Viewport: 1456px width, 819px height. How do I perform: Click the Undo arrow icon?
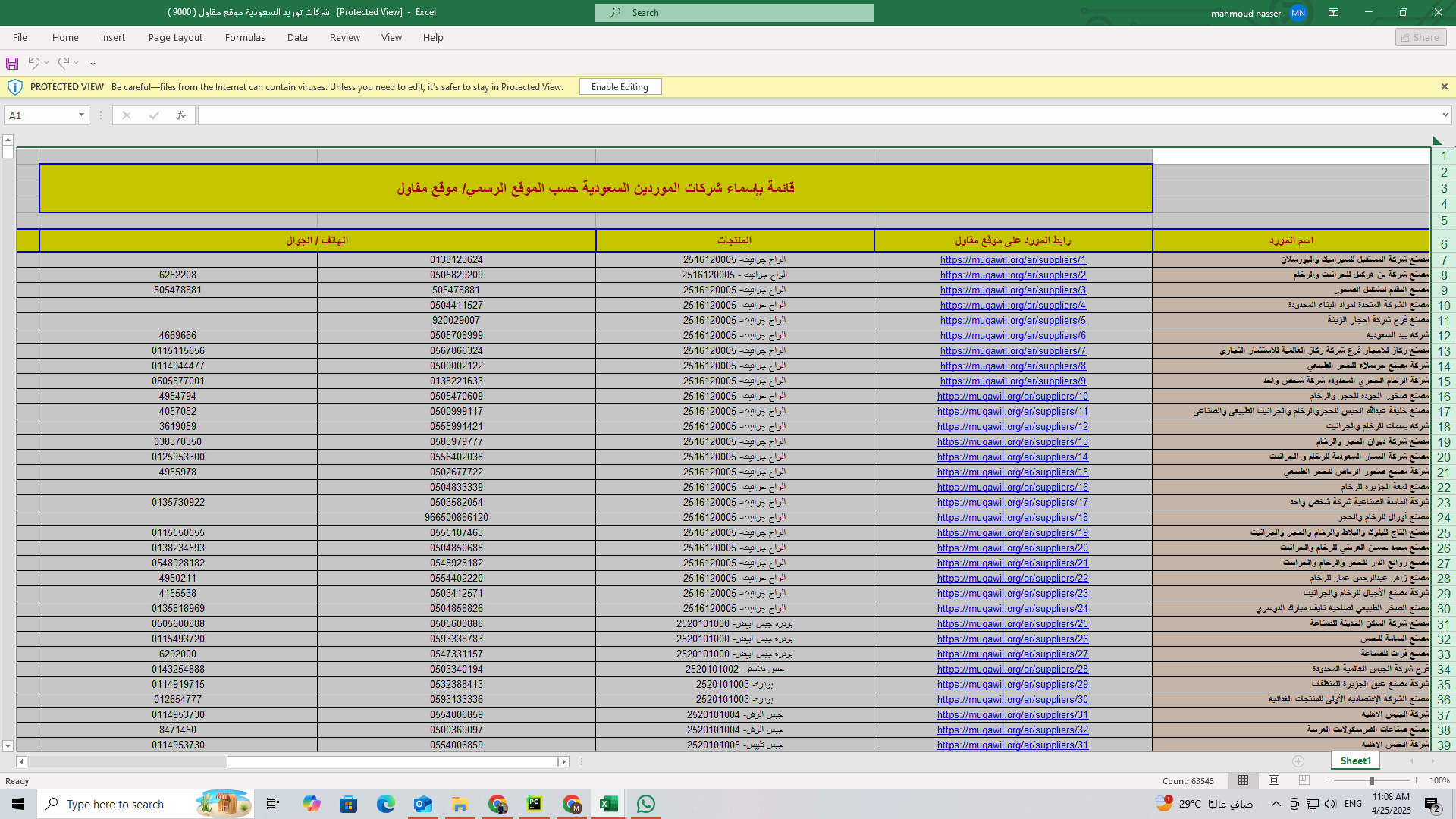pyautogui.click(x=33, y=63)
